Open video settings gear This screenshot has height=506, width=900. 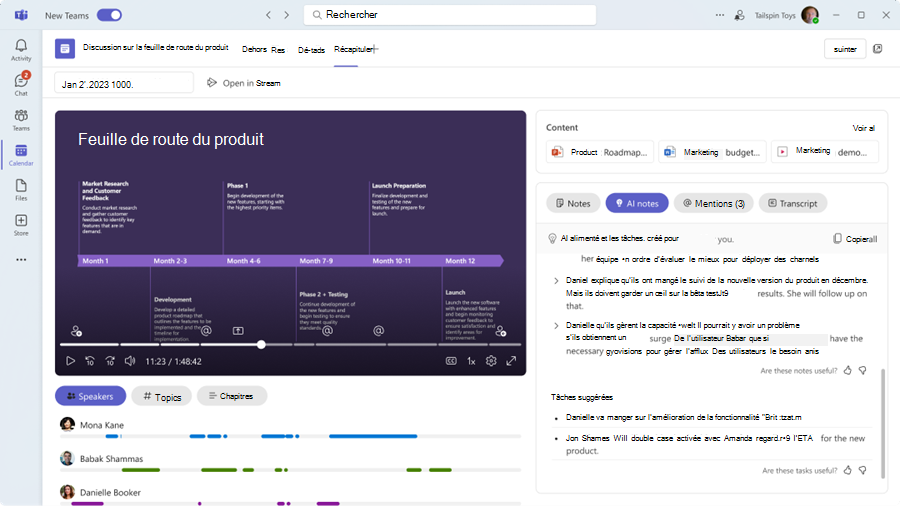point(491,361)
